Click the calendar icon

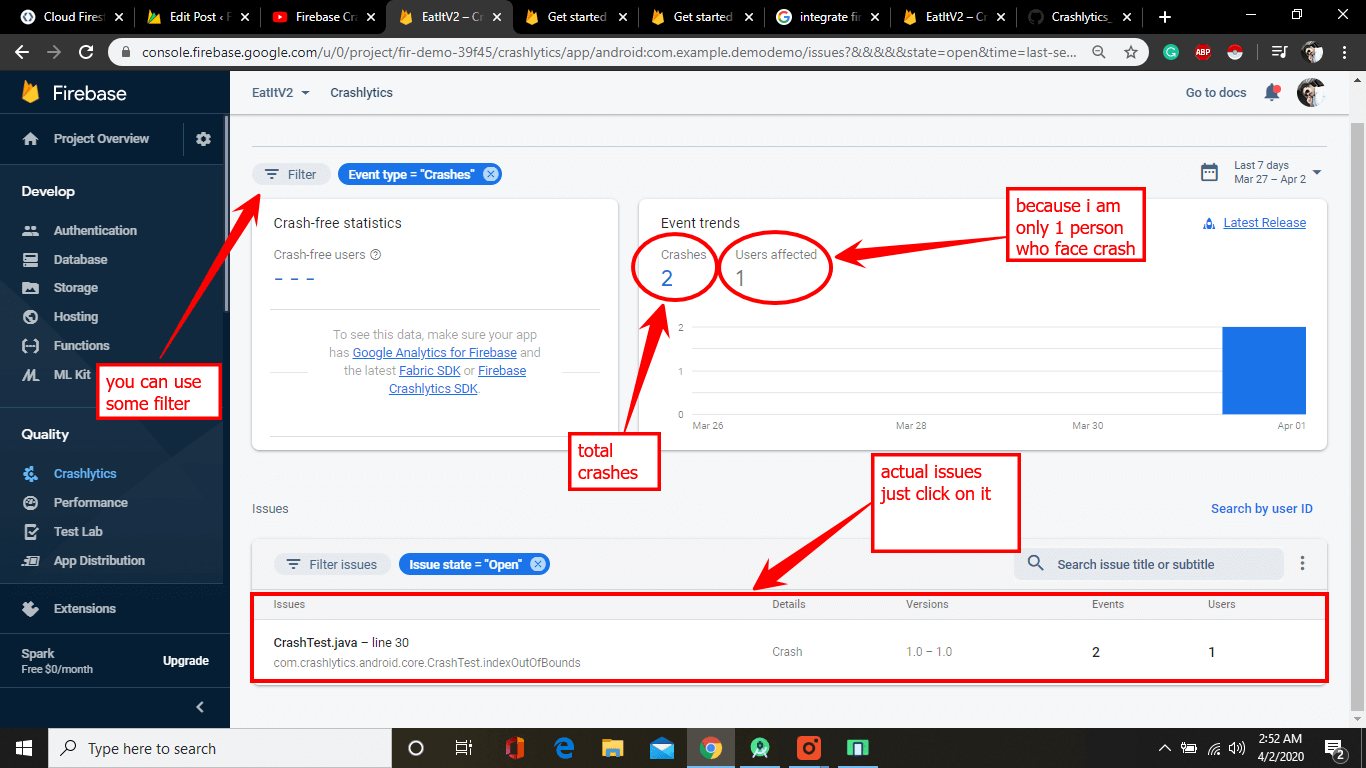[x=1209, y=172]
